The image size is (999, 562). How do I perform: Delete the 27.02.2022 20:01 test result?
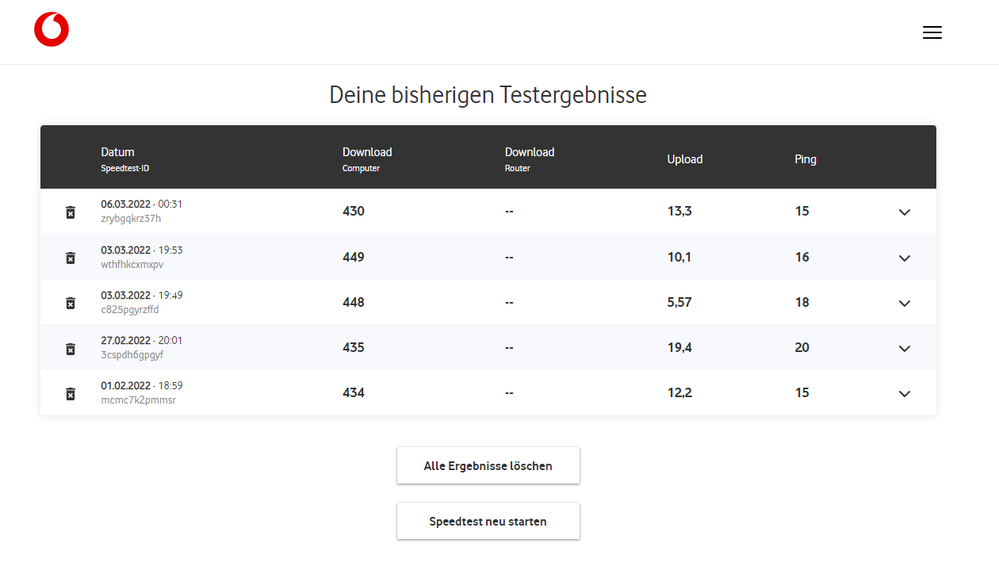point(70,349)
